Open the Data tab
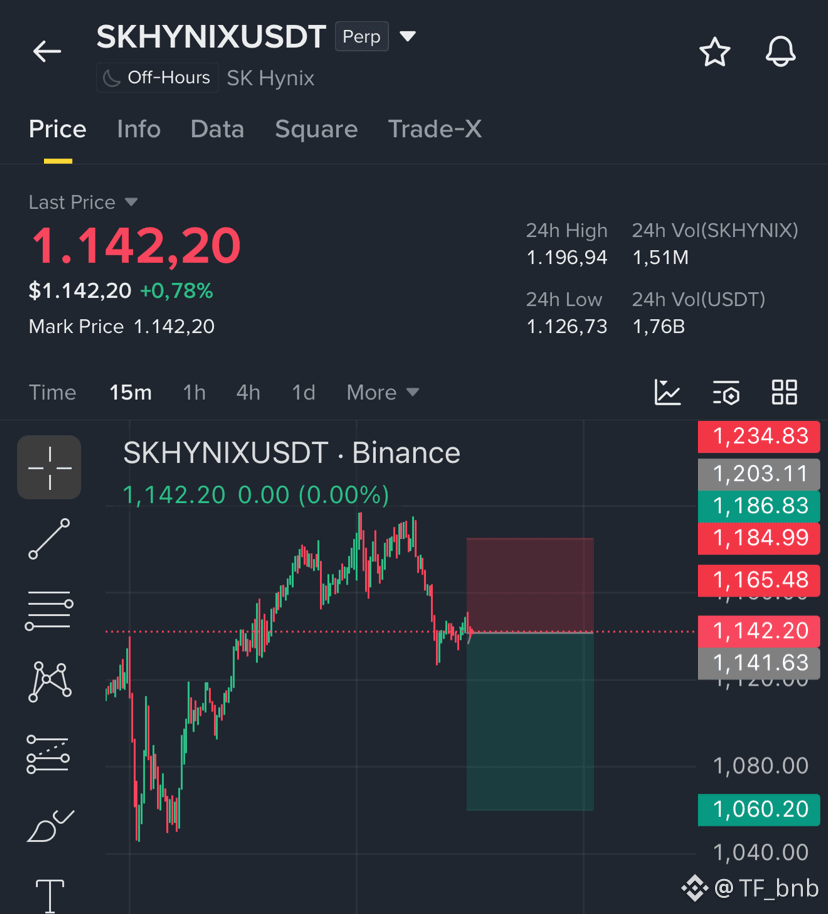Screen dimensions: 828x914 click(217, 129)
